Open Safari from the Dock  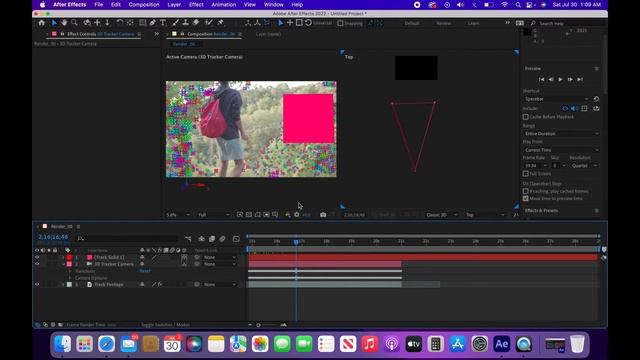tap(106, 344)
